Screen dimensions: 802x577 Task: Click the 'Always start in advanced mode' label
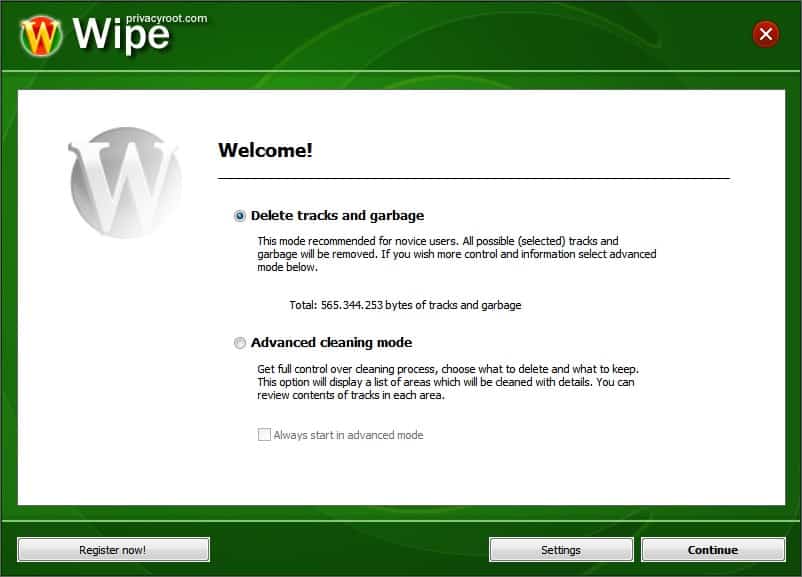click(348, 435)
